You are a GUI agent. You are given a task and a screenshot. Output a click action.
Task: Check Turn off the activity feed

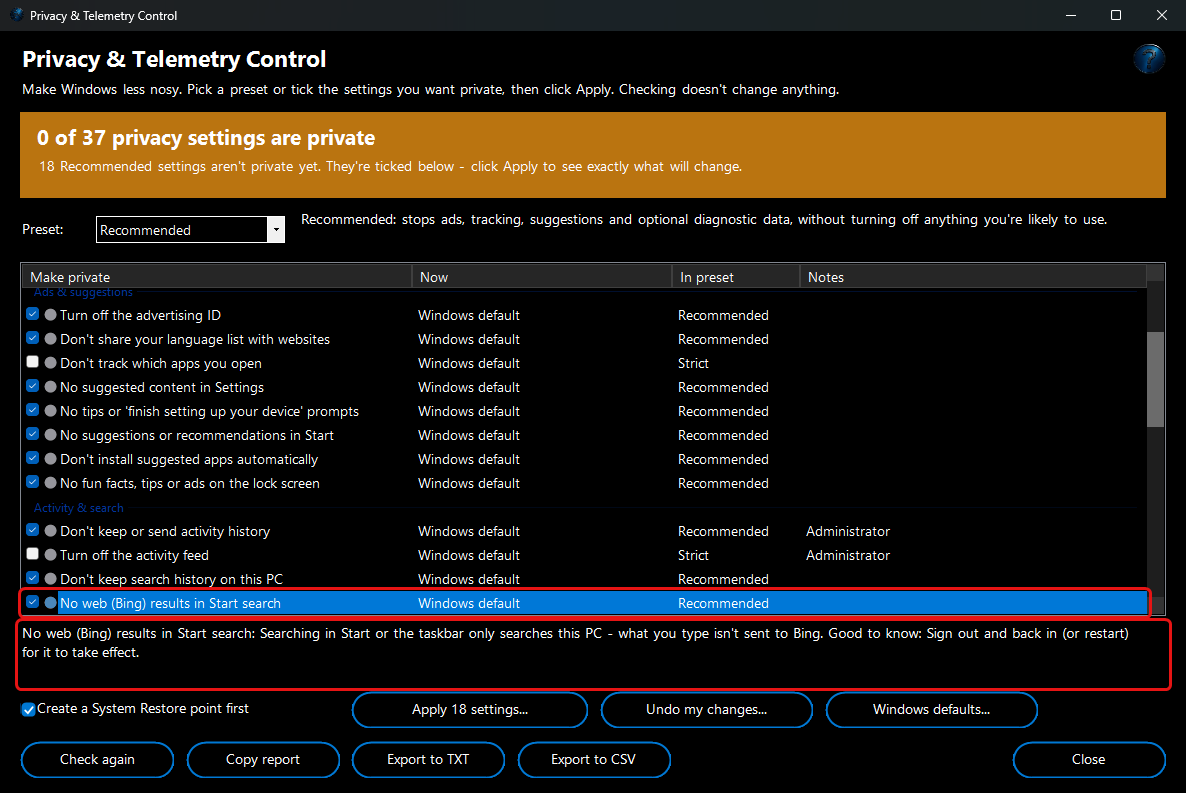[33, 554]
